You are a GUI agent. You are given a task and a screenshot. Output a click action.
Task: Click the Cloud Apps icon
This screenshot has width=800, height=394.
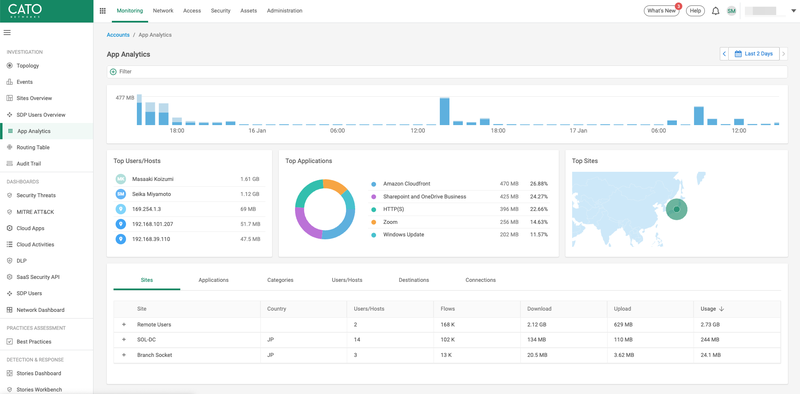[10, 228]
